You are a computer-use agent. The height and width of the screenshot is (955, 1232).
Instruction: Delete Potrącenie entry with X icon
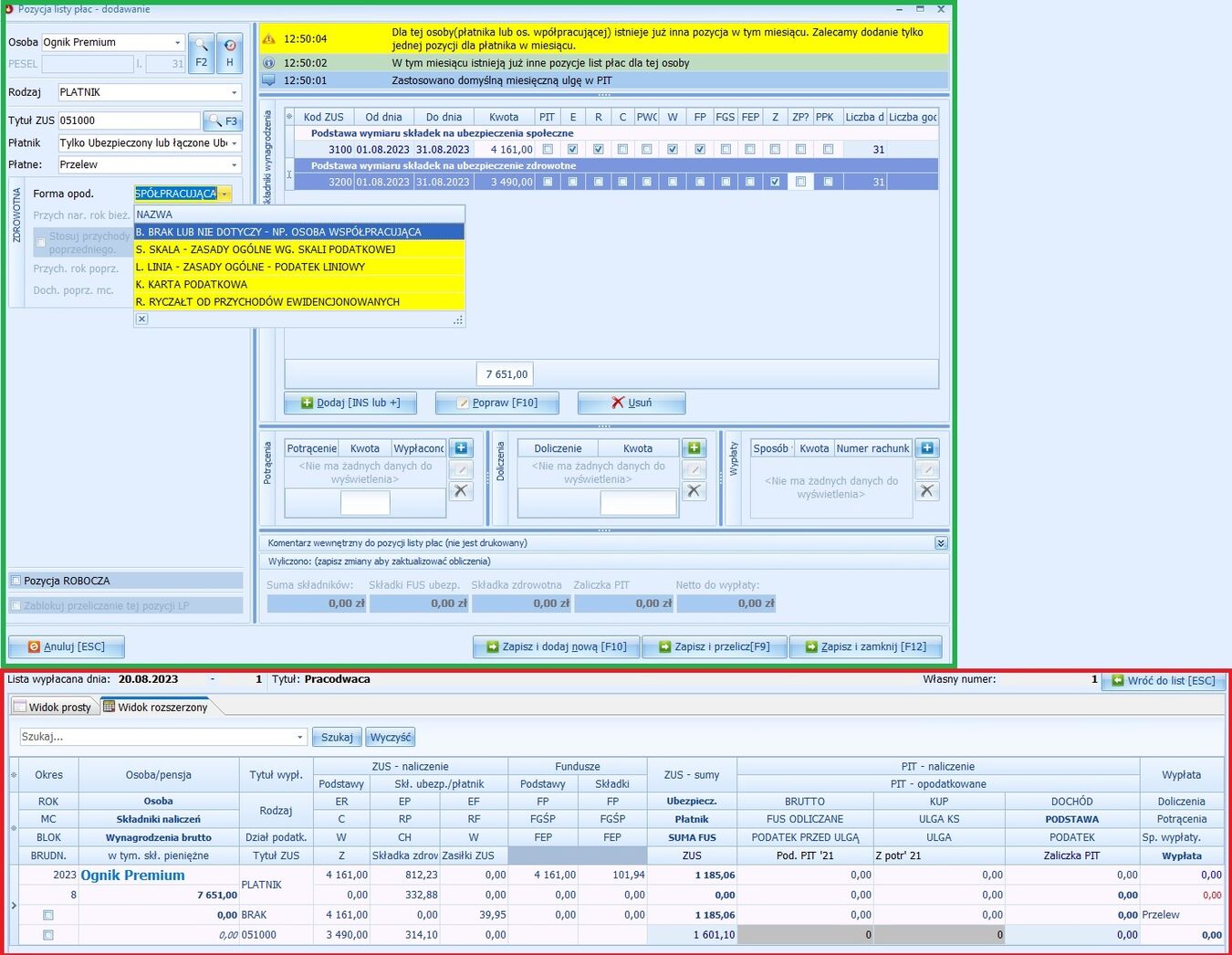[461, 490]
